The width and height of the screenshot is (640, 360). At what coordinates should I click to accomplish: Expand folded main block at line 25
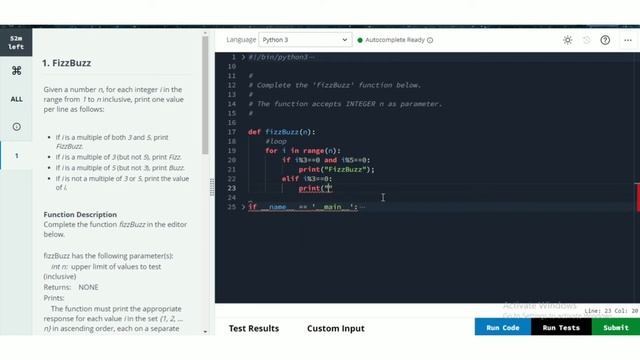(243, 207)
